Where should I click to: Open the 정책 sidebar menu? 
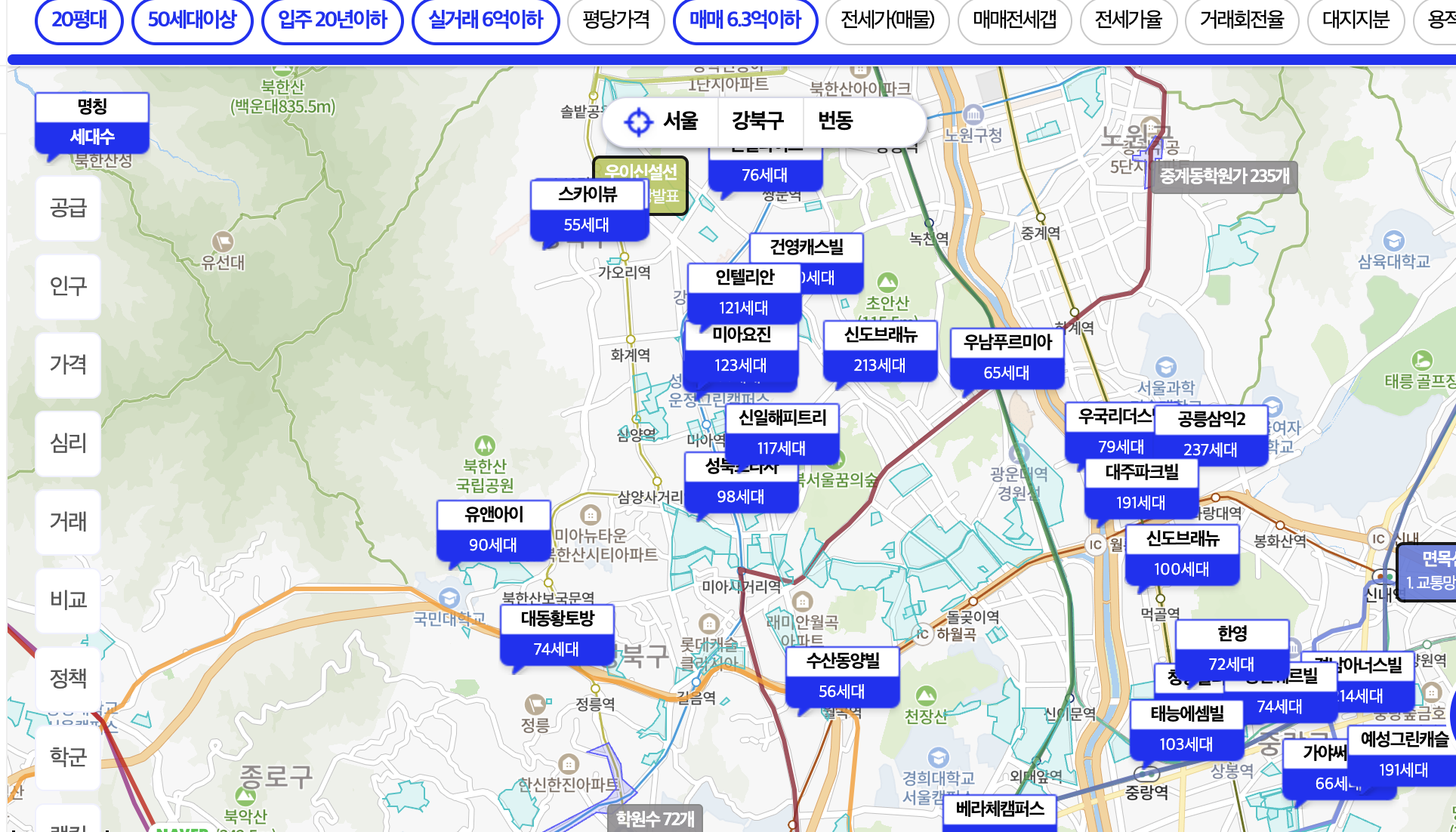68,679
